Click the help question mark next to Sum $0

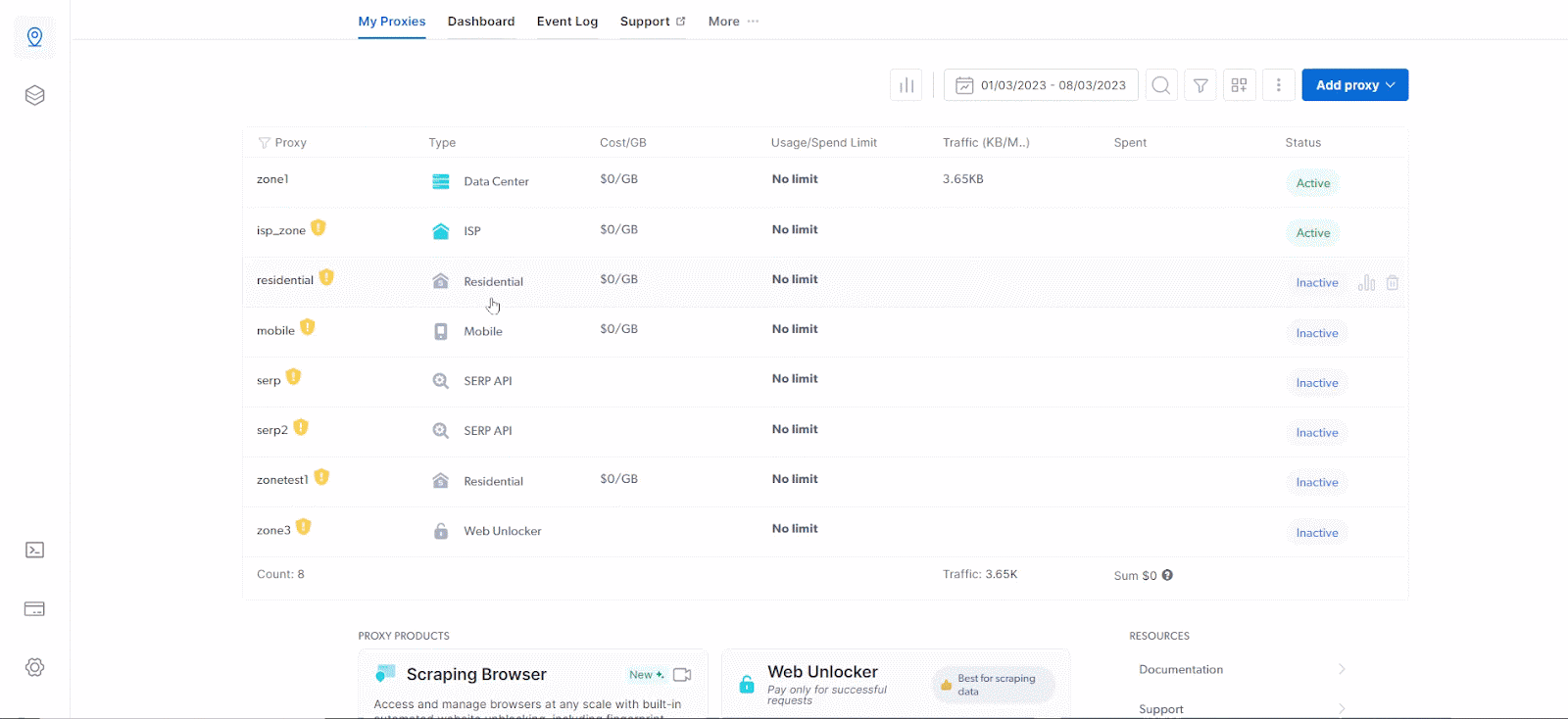point(1167,575)
